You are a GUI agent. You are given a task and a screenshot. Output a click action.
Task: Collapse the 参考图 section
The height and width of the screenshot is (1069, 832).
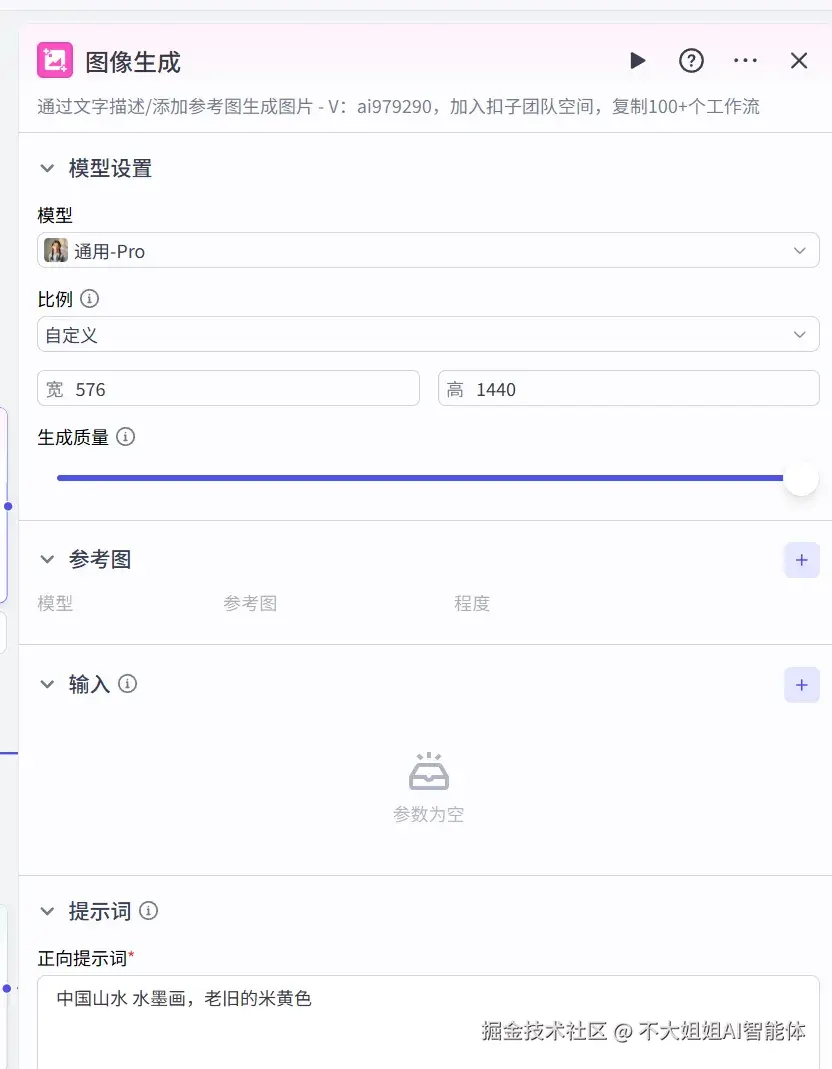(x=46, y=559)
